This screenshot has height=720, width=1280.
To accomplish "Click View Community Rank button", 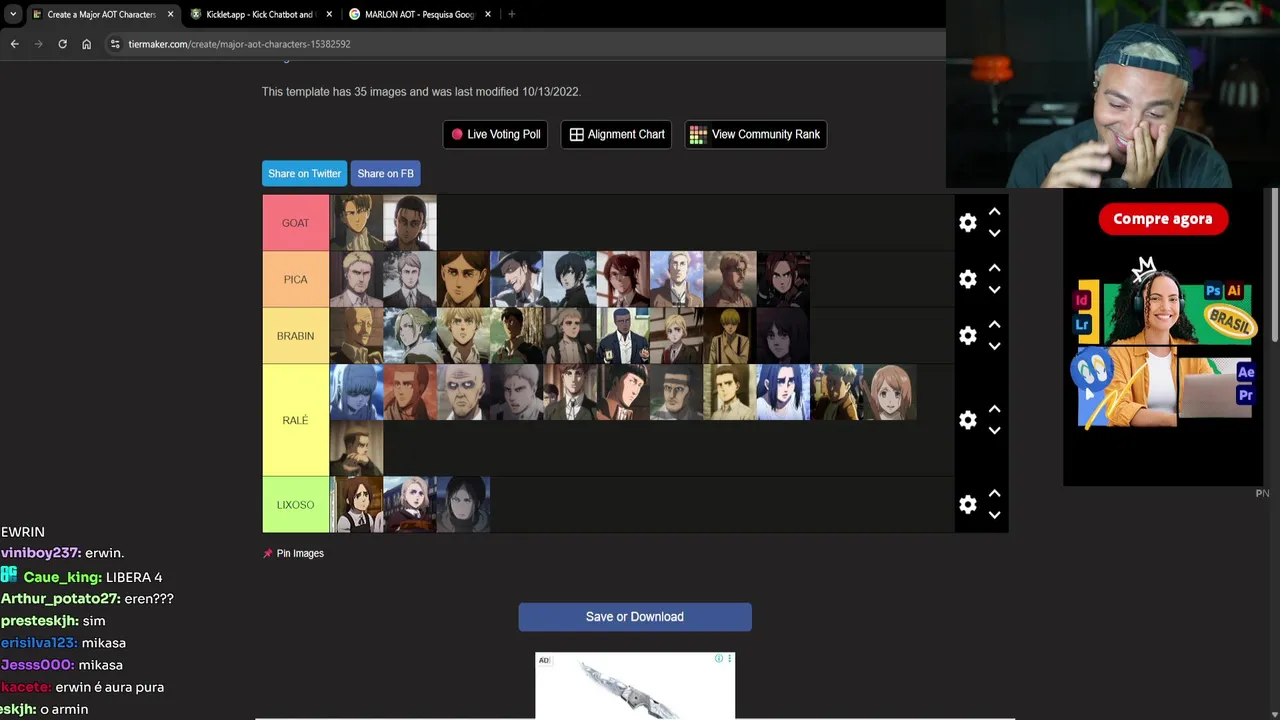I will coord(755,134).
